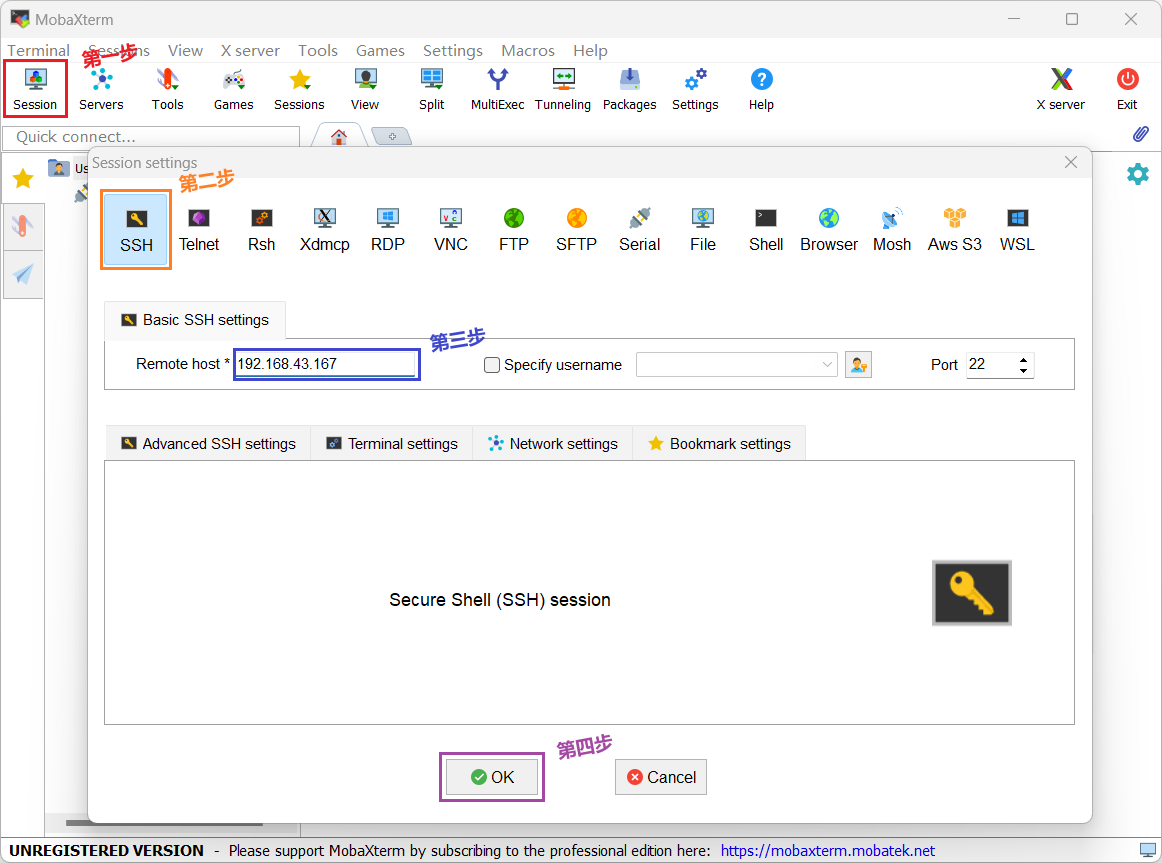This screenshot has height=863, width=1162.
Task: Enable the Specify username checkbox
Action: click(491, 364)
